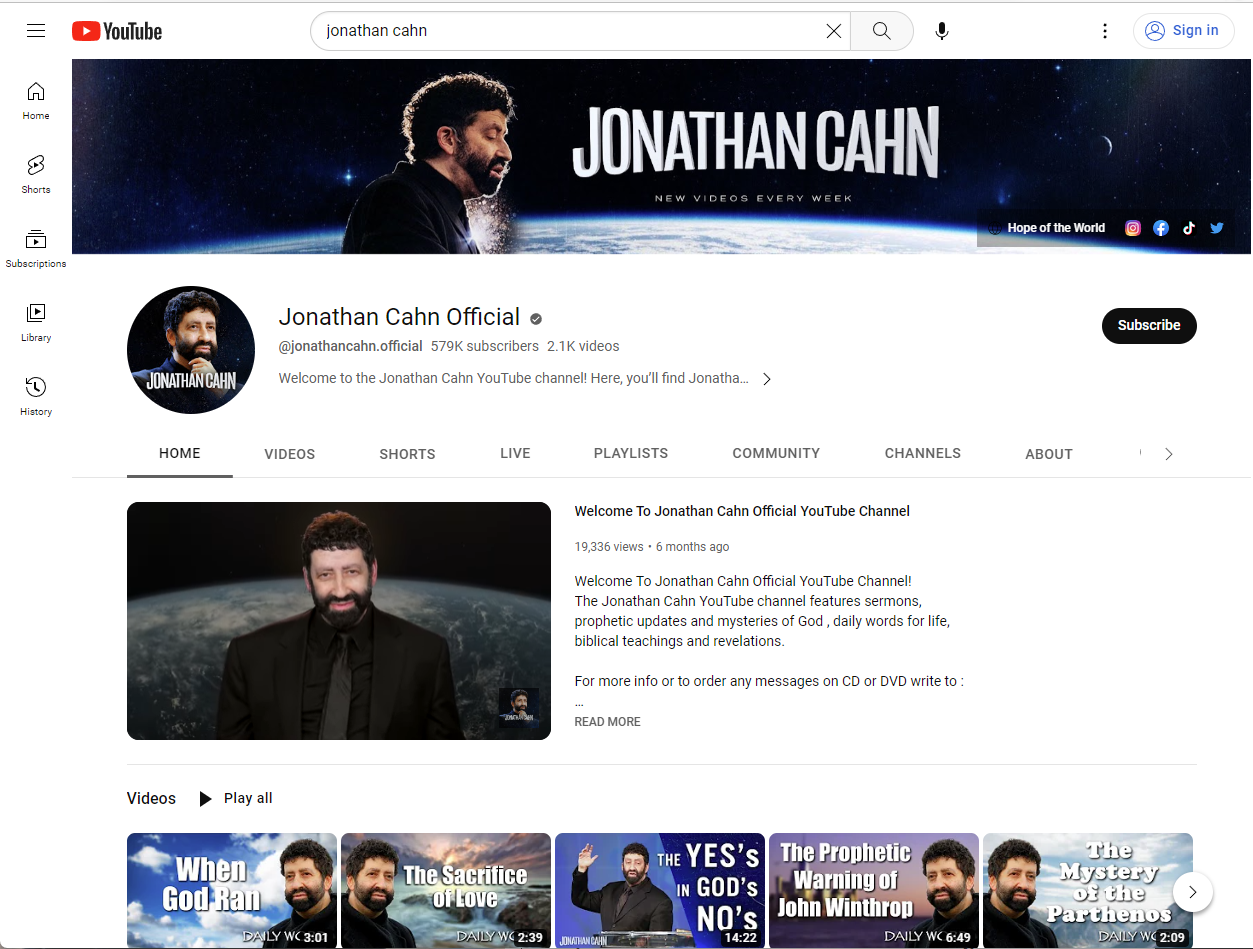This screenshot has height=949, width=1253.
Task: Subscribe to Jonathan Cahn Official
Action: (x=1148, y=326)
